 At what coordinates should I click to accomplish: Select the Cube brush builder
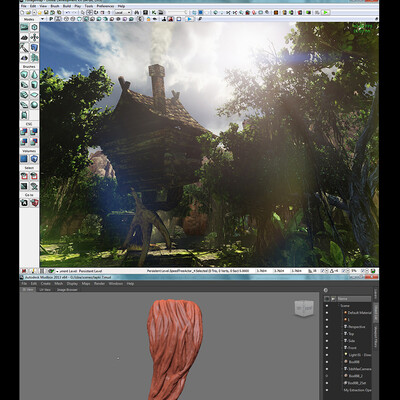pyautogui.click(x=24, y=74)
